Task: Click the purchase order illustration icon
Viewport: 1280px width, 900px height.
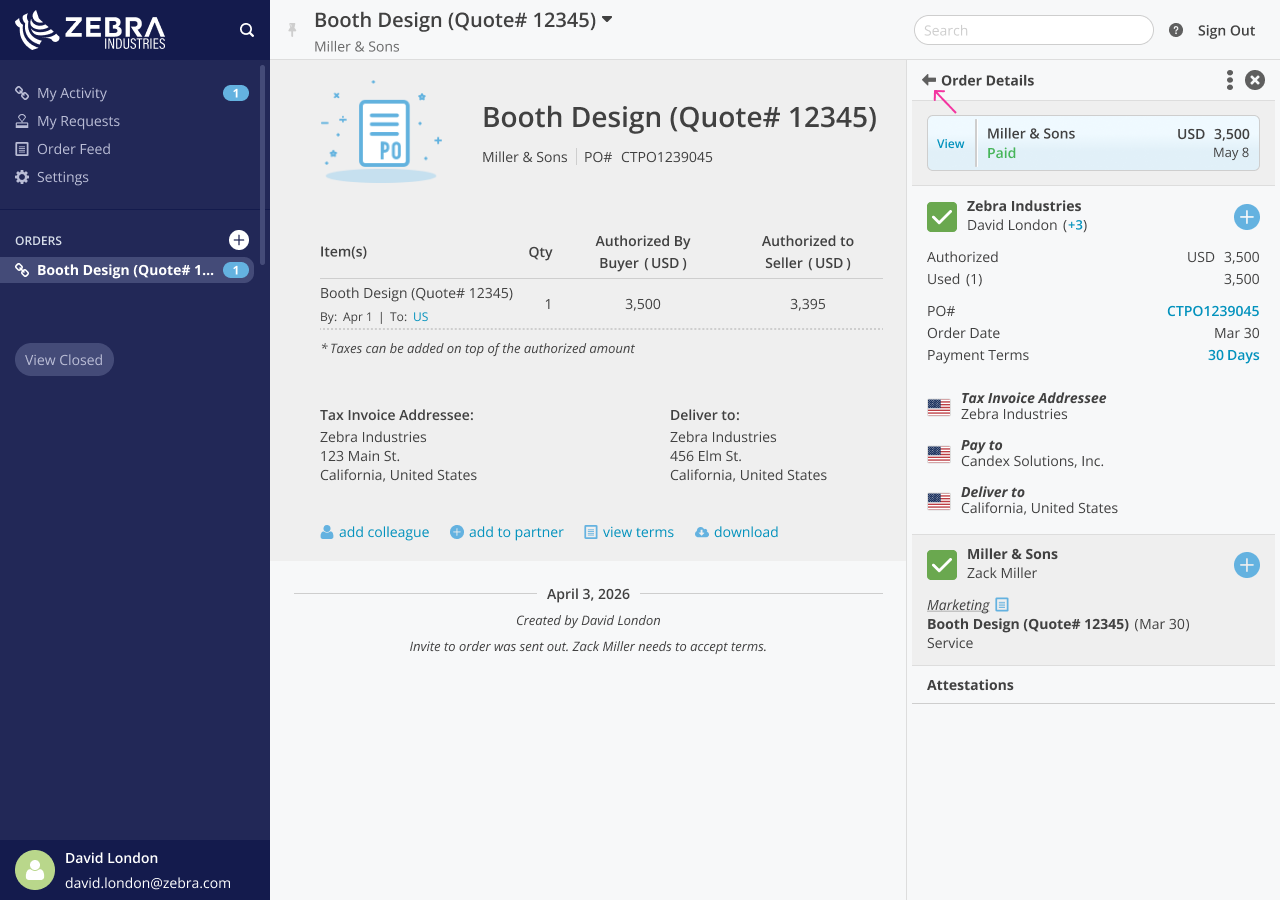Action: [x=381, y=131]
